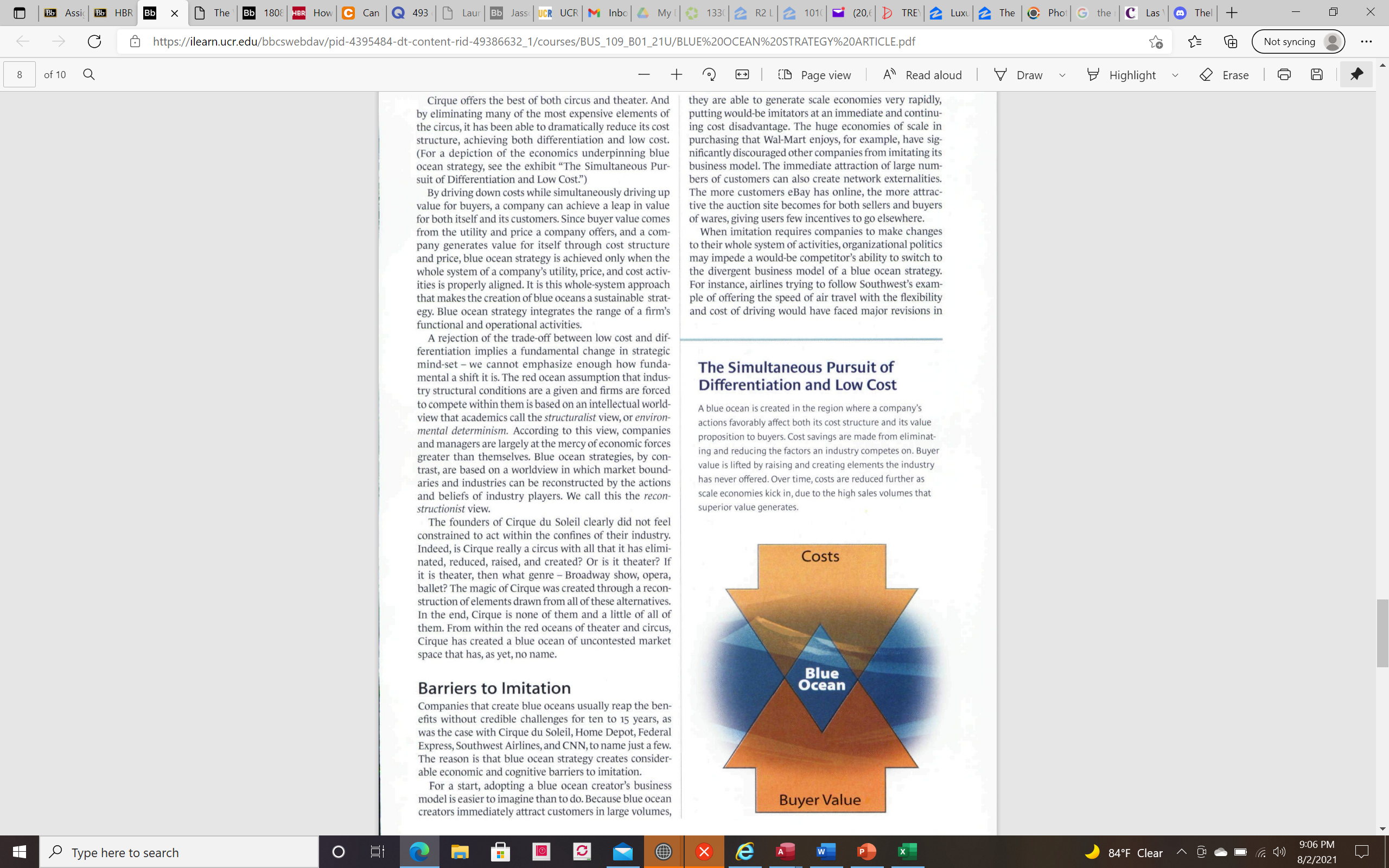Image resolution: width=1389 pixels, height=868 pixels.
Task: Expand the Draw tool options dropdown
Action: click(x=1062, y=75)
